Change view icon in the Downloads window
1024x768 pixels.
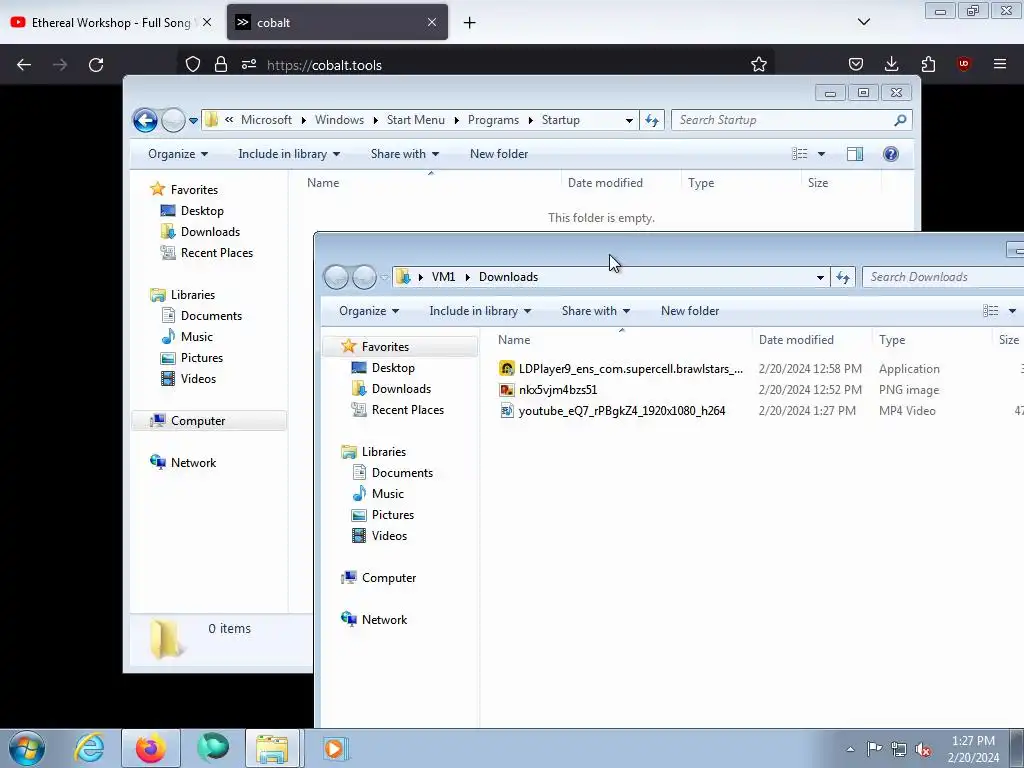pyautogui.click(x=991, y=311)
